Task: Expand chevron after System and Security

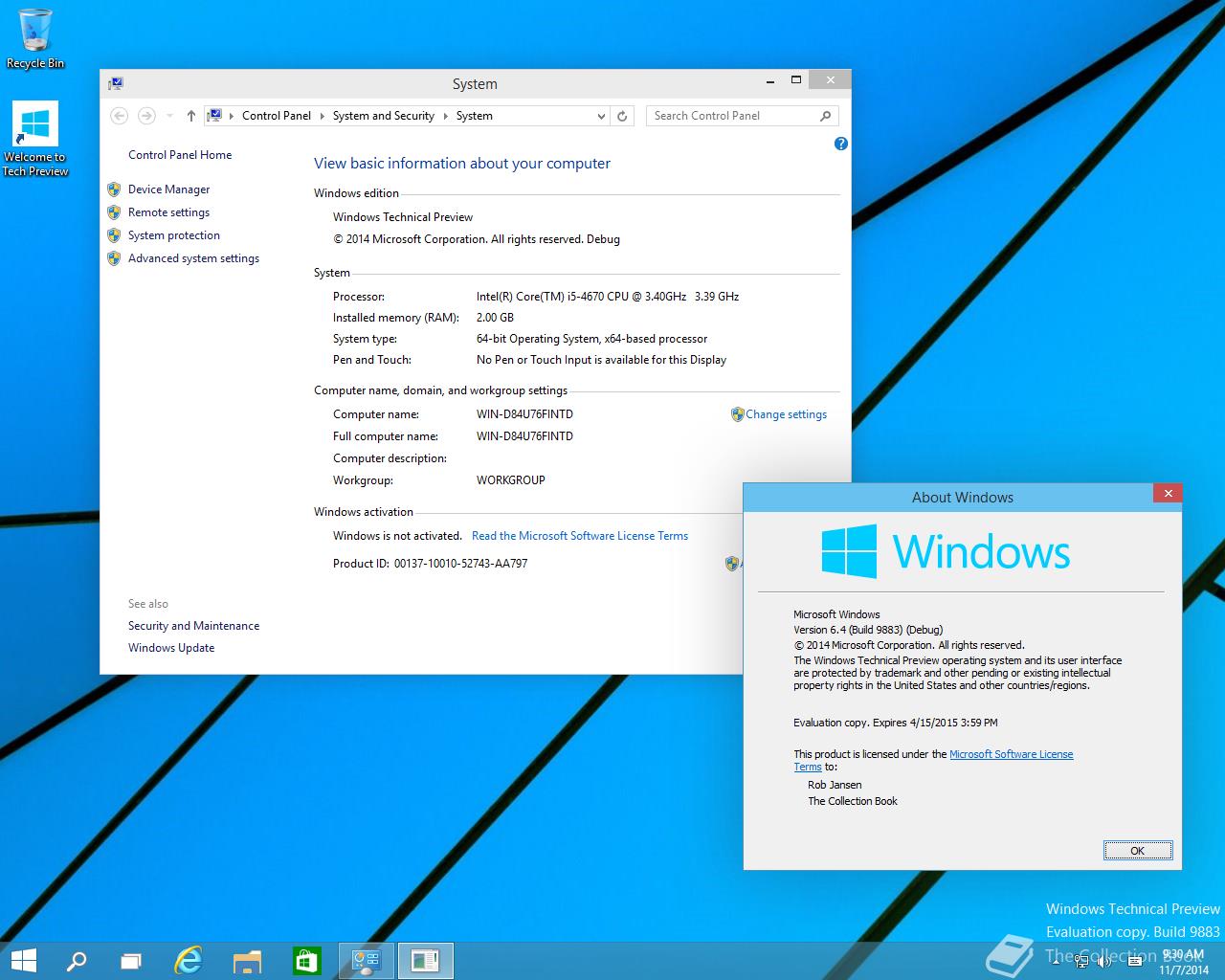Action: [445, 116]
